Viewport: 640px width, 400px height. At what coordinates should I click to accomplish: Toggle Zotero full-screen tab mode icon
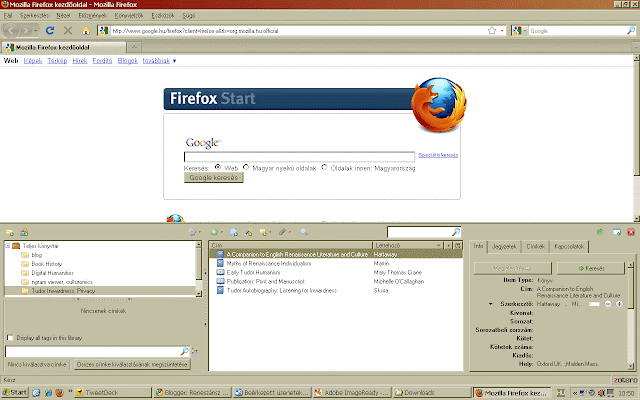click(617, 232)
